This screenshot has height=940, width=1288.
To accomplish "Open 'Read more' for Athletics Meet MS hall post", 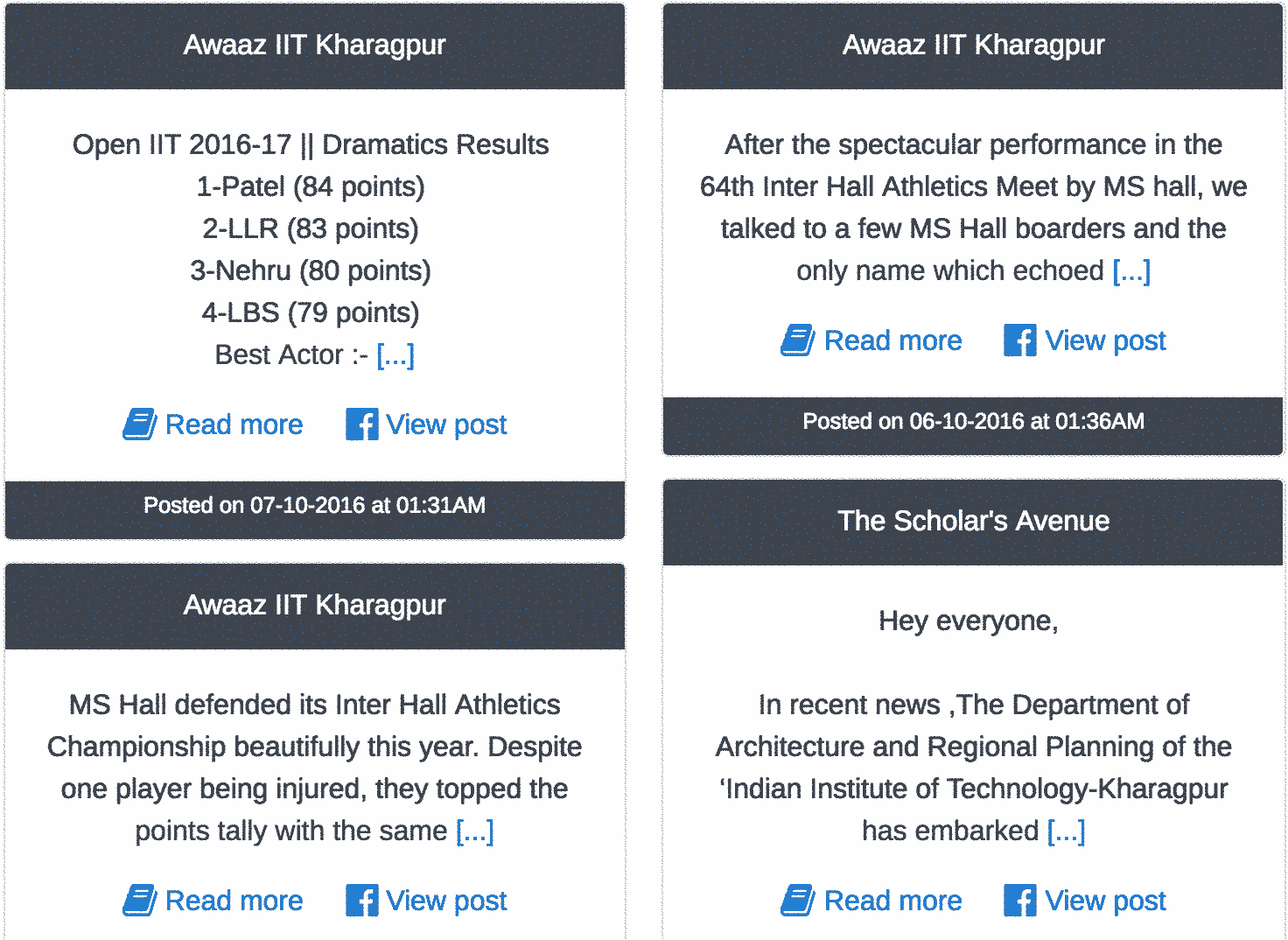I will pos(892,340).
